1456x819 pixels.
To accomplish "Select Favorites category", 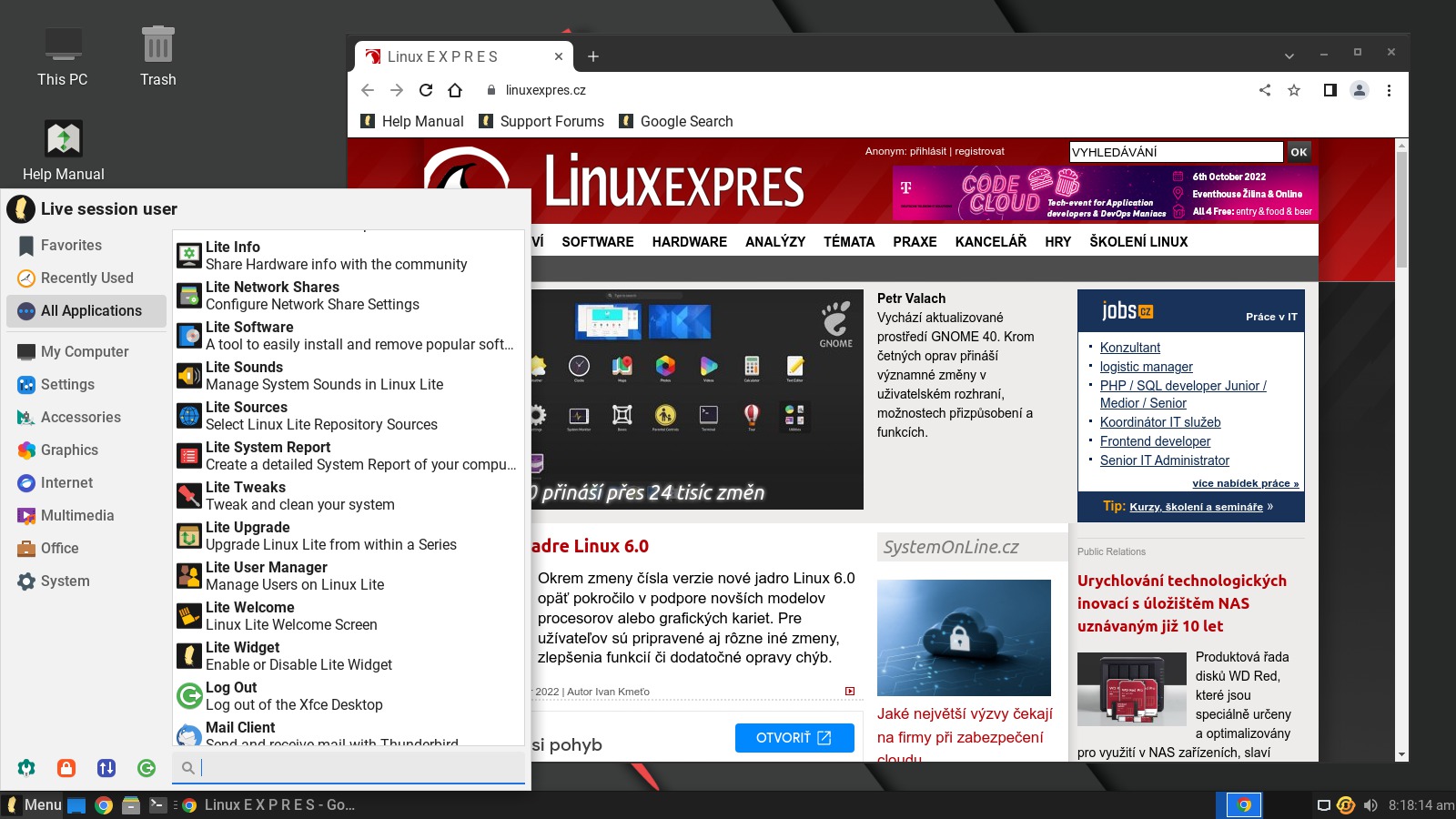I will pos(86,246).
